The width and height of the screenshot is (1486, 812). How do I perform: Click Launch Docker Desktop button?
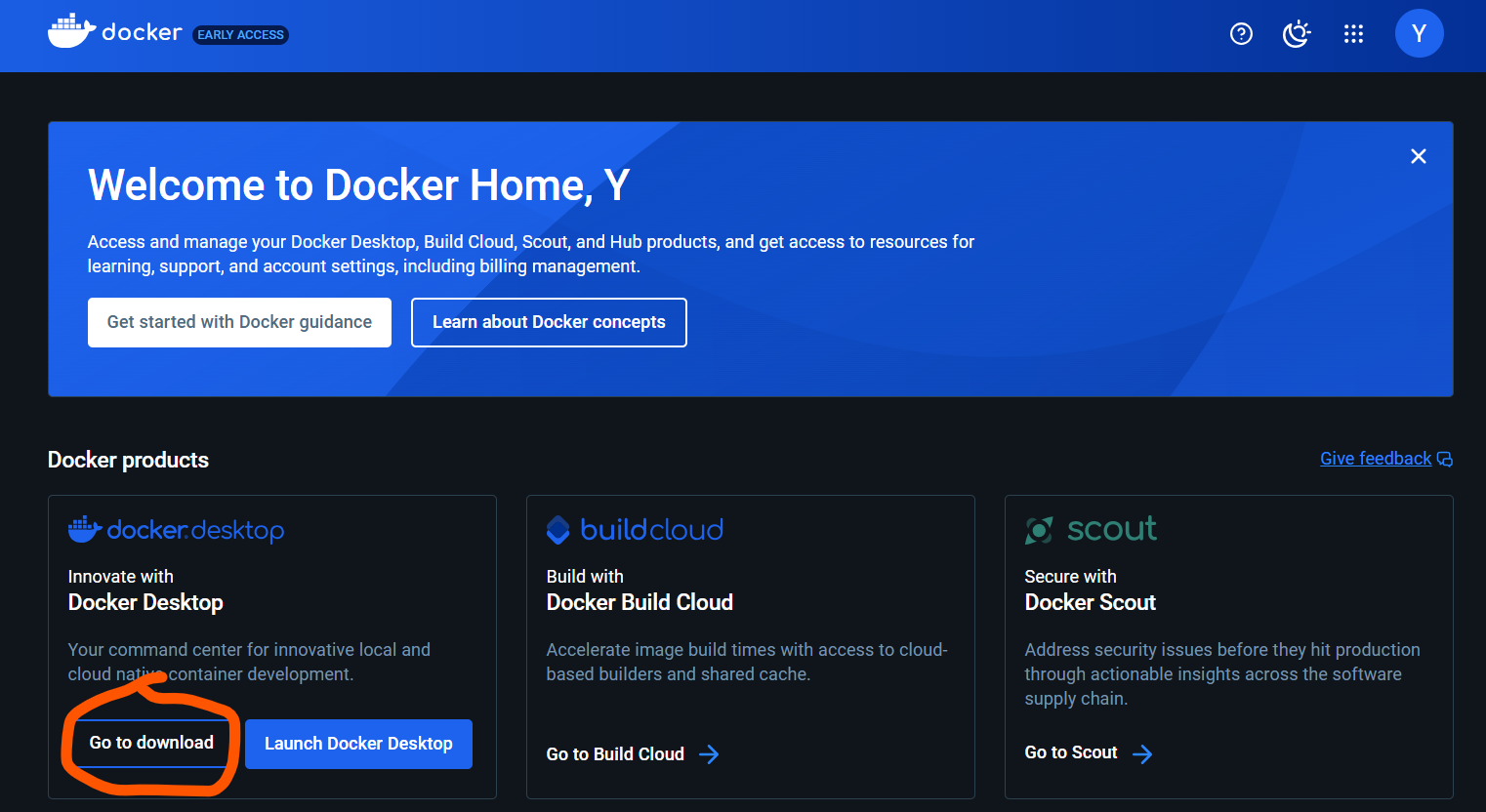(x=358, y=744)
